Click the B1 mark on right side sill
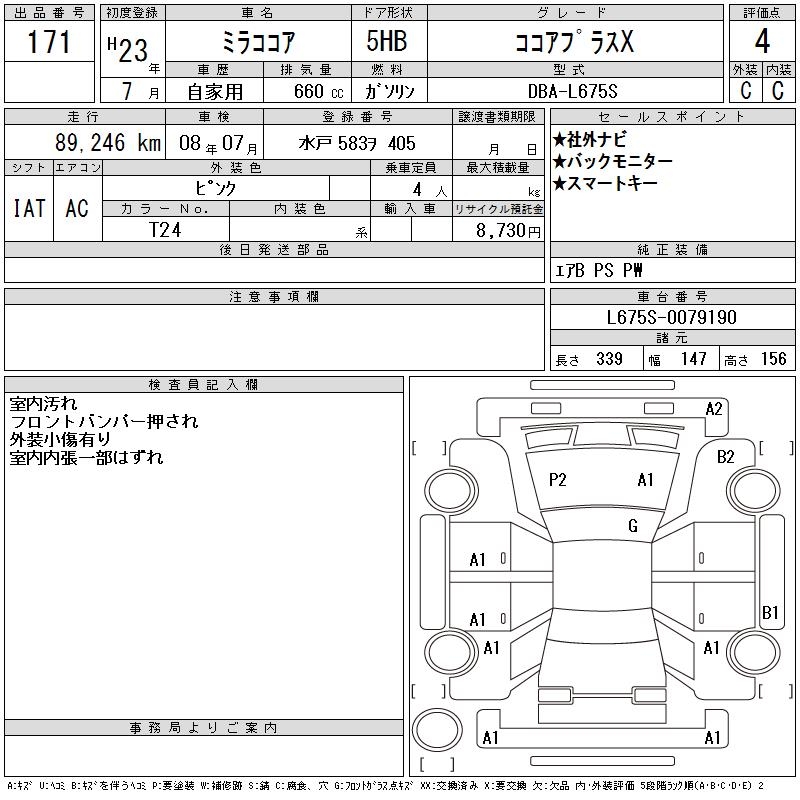Viewport: 800px width, 800px height. pyautogui.click(x=770, y=612)
